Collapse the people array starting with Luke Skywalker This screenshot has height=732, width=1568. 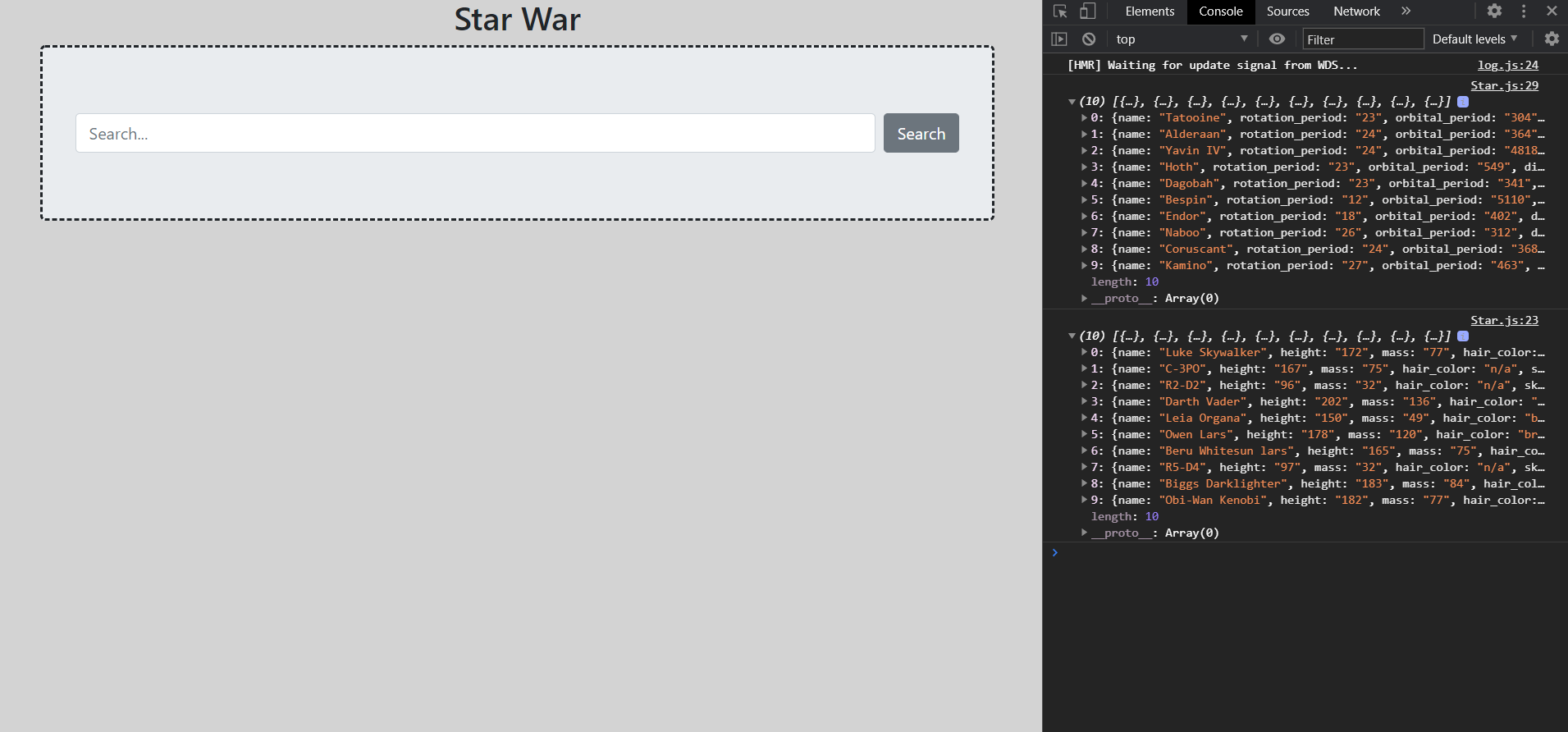tap(1072, 336)
